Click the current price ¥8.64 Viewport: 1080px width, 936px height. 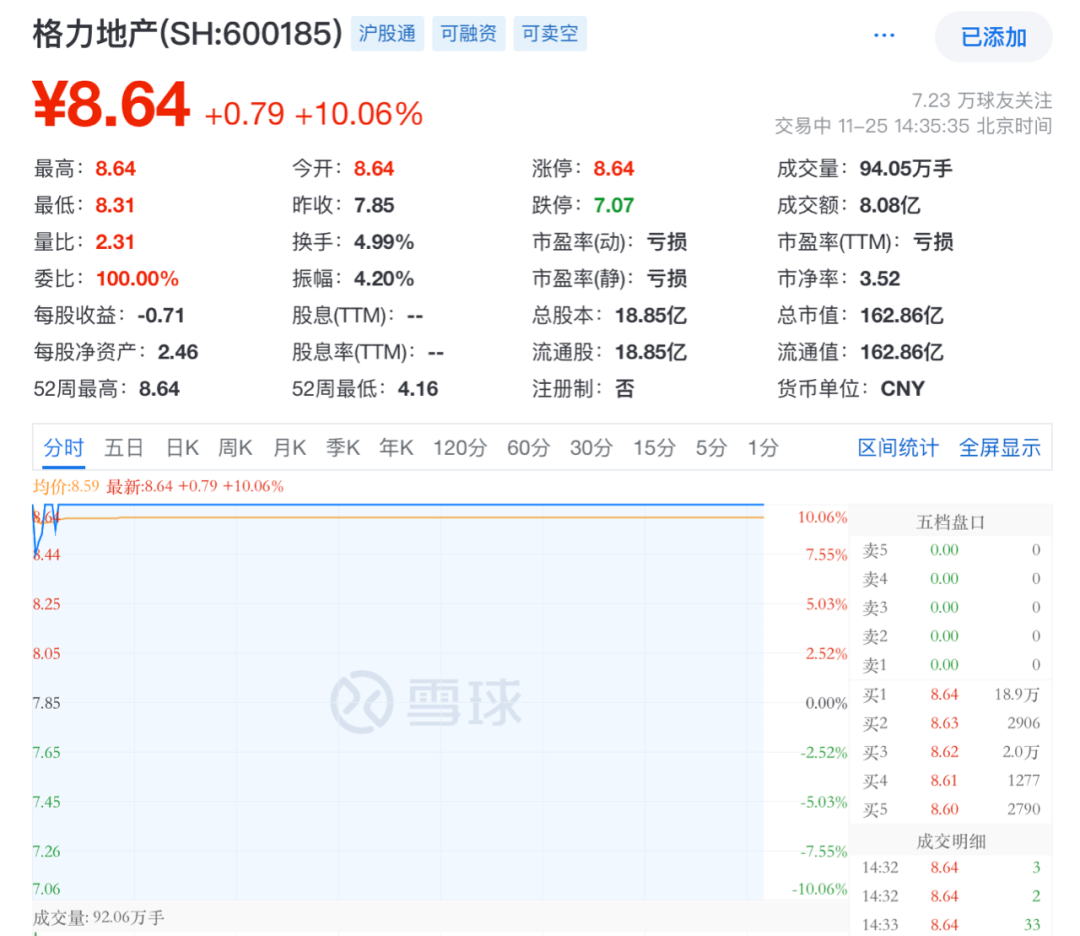tap(111, 105)
